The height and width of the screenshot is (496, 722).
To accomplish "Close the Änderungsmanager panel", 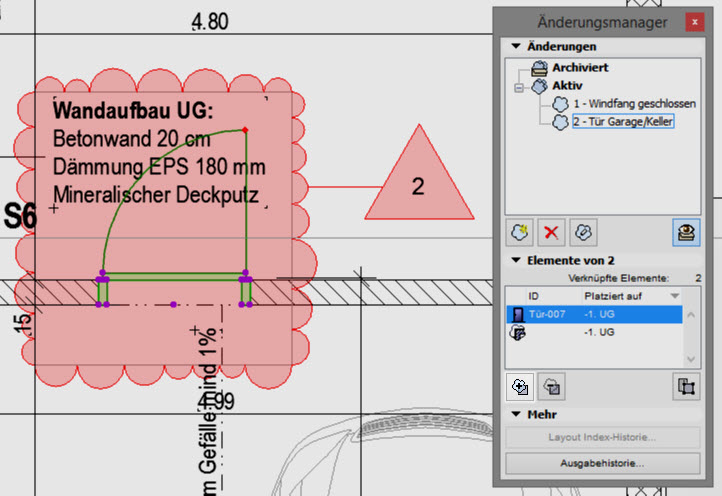I will pos(695,22).
